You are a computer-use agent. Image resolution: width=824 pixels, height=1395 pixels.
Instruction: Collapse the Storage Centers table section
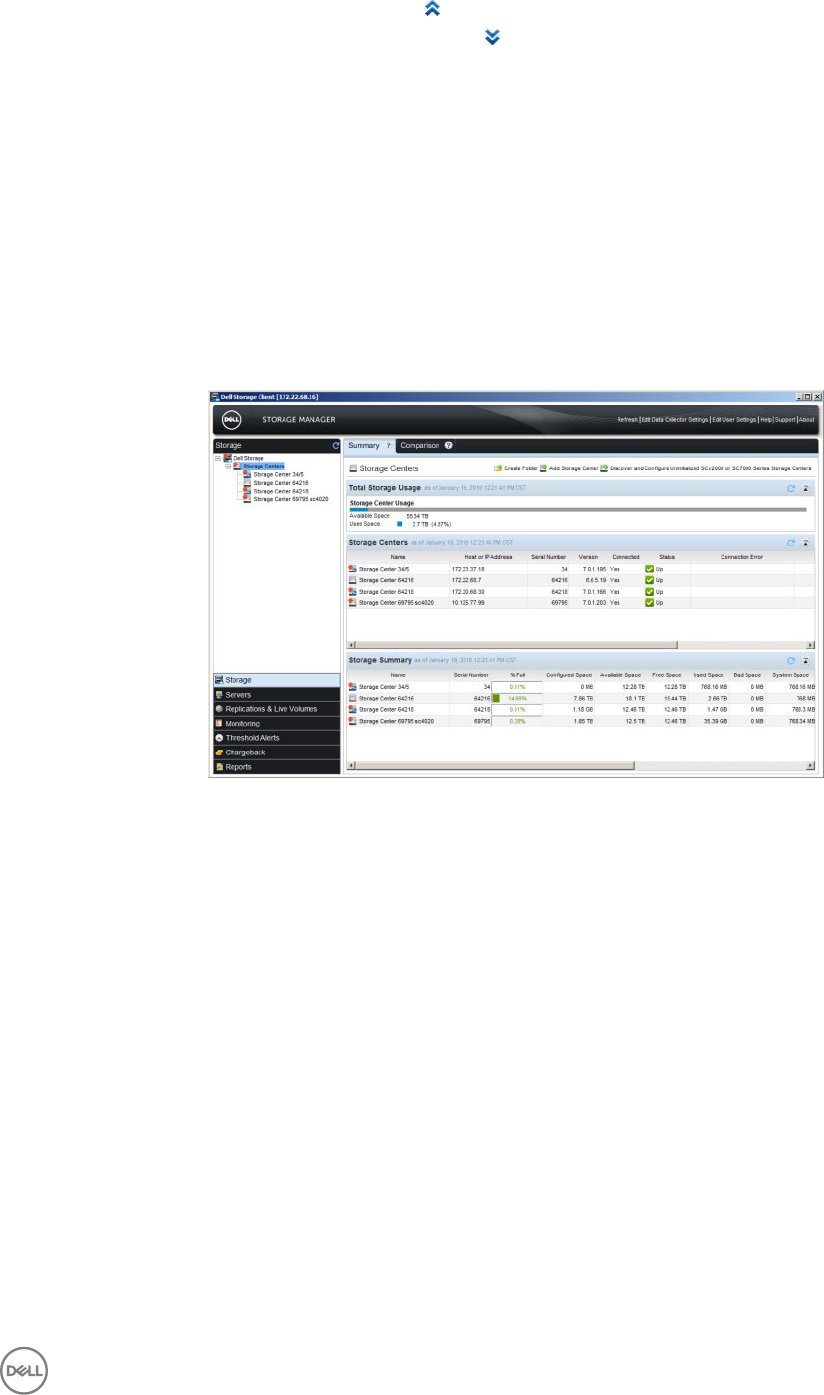pos(806,542)
